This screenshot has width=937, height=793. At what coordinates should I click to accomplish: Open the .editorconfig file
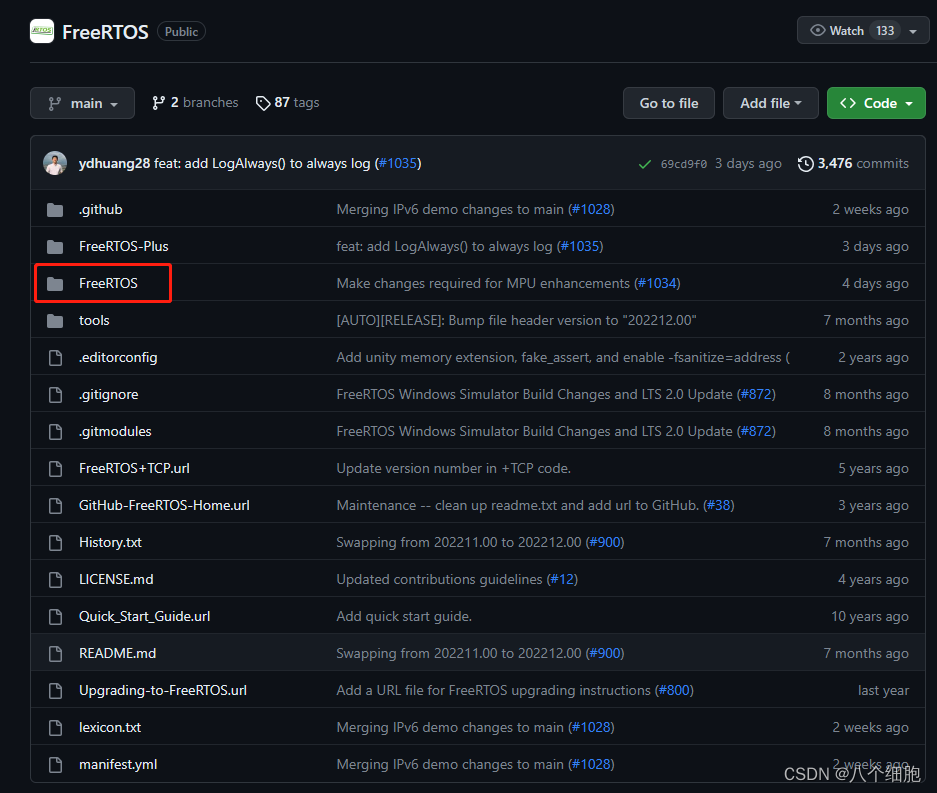point(118,358)
